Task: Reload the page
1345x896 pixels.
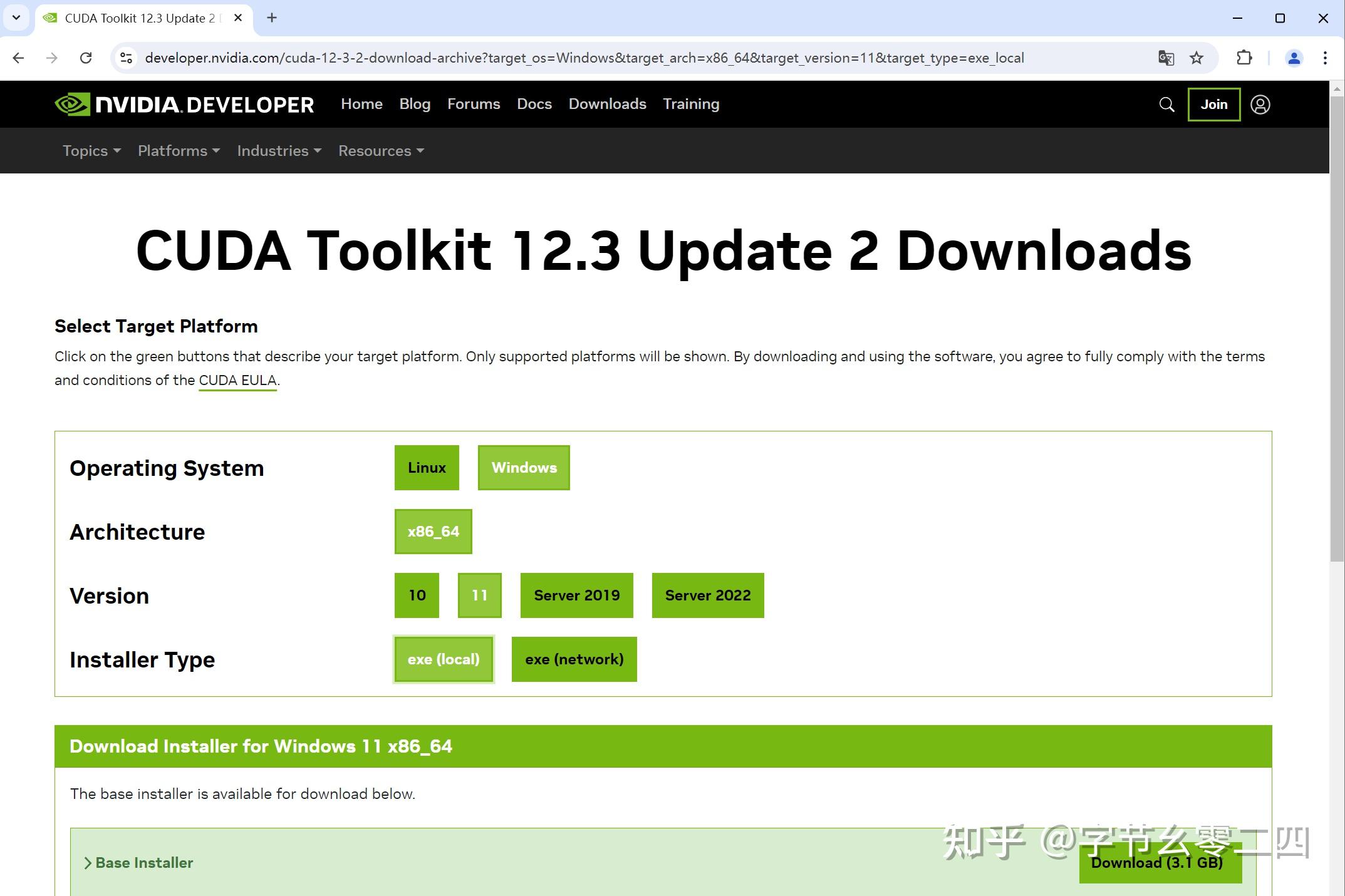Action: point(86,58)
